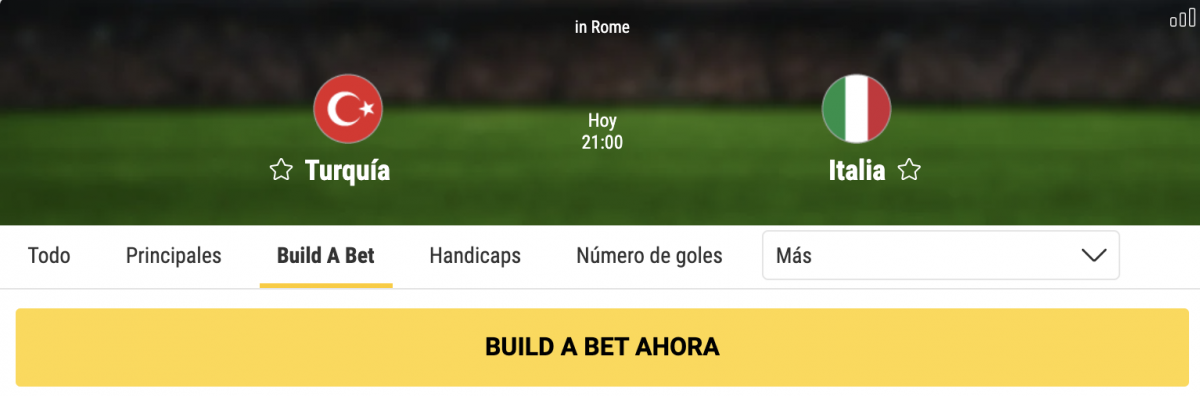Favorite Turquía with the star icon
The width and height of the screenshot is (1200, 396).
(x=281, y=171)
